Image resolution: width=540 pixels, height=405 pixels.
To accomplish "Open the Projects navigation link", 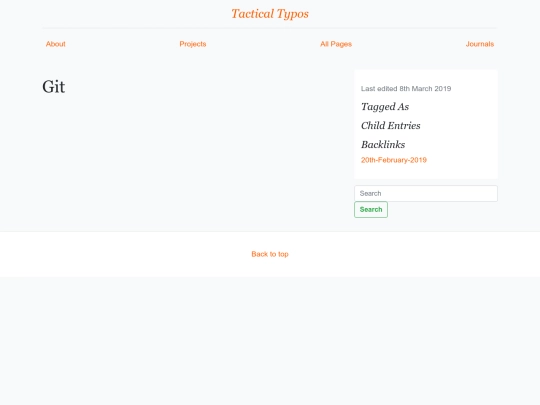I will pos(193,44).
